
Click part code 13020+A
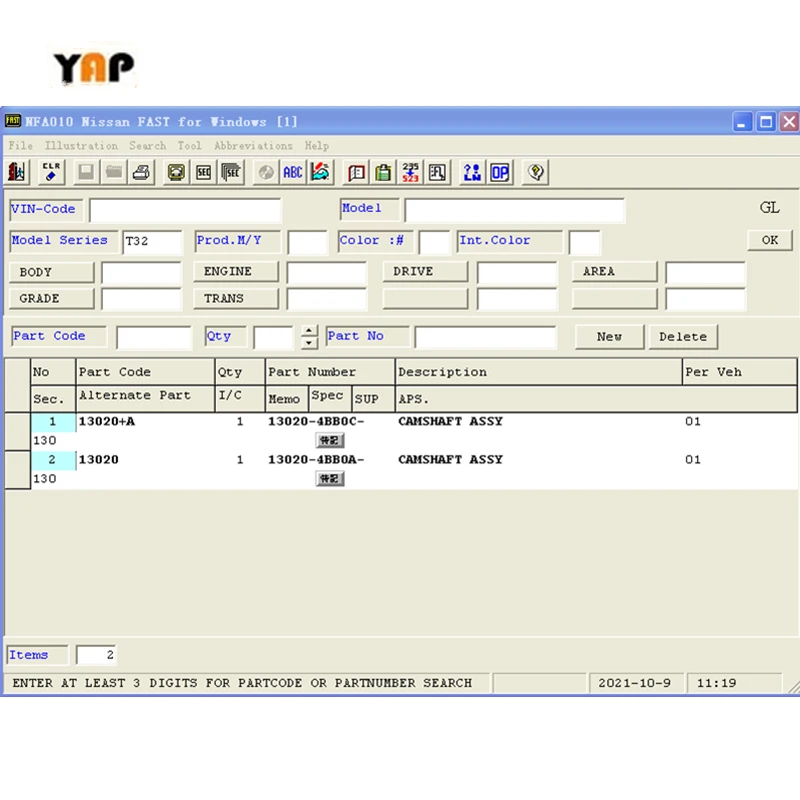point(107,421)
